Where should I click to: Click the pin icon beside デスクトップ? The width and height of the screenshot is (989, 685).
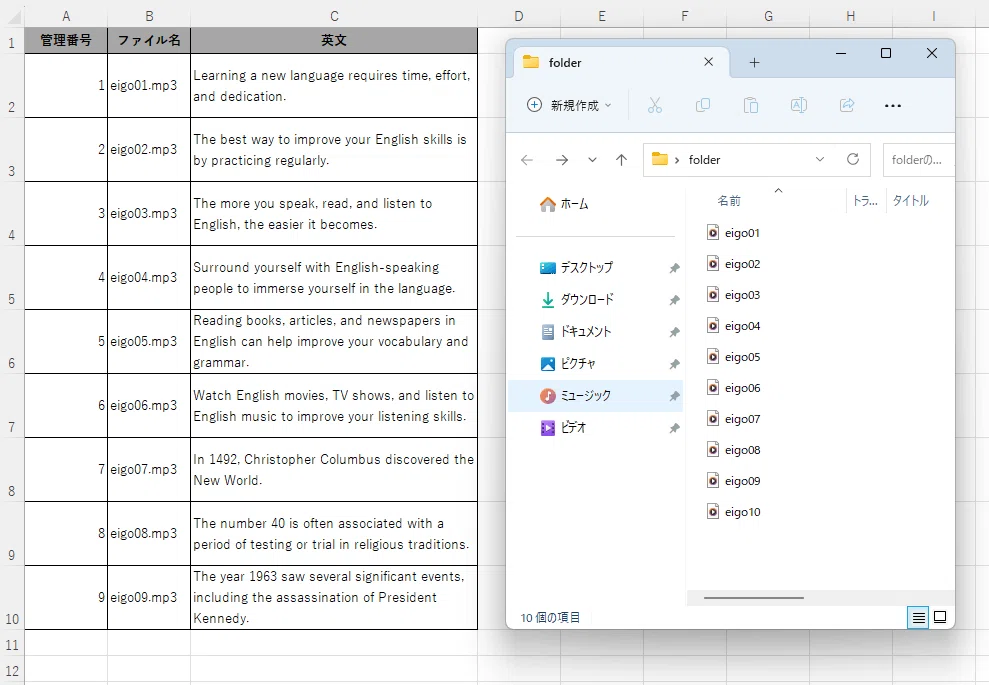[x=674, y=268]
